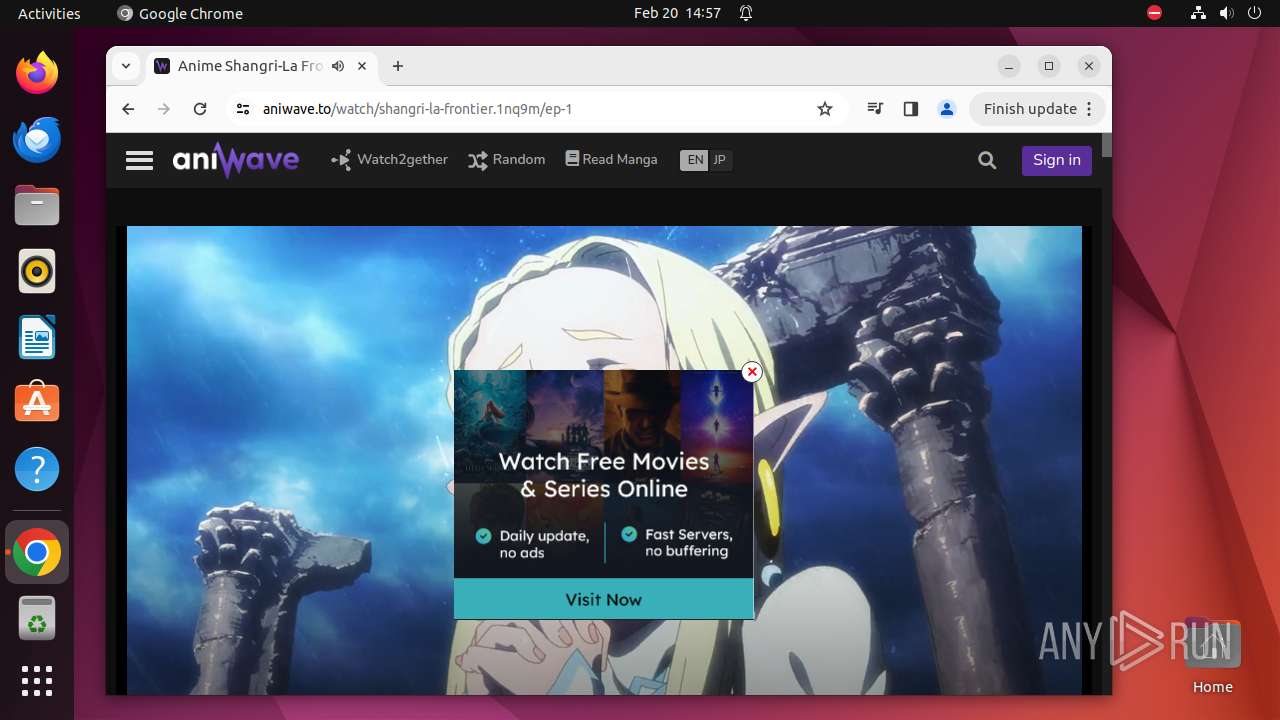Screen dimensions: 1280x720
Task: Launch Rhythmbox from the dock
Action: click(x=37, y=271)
